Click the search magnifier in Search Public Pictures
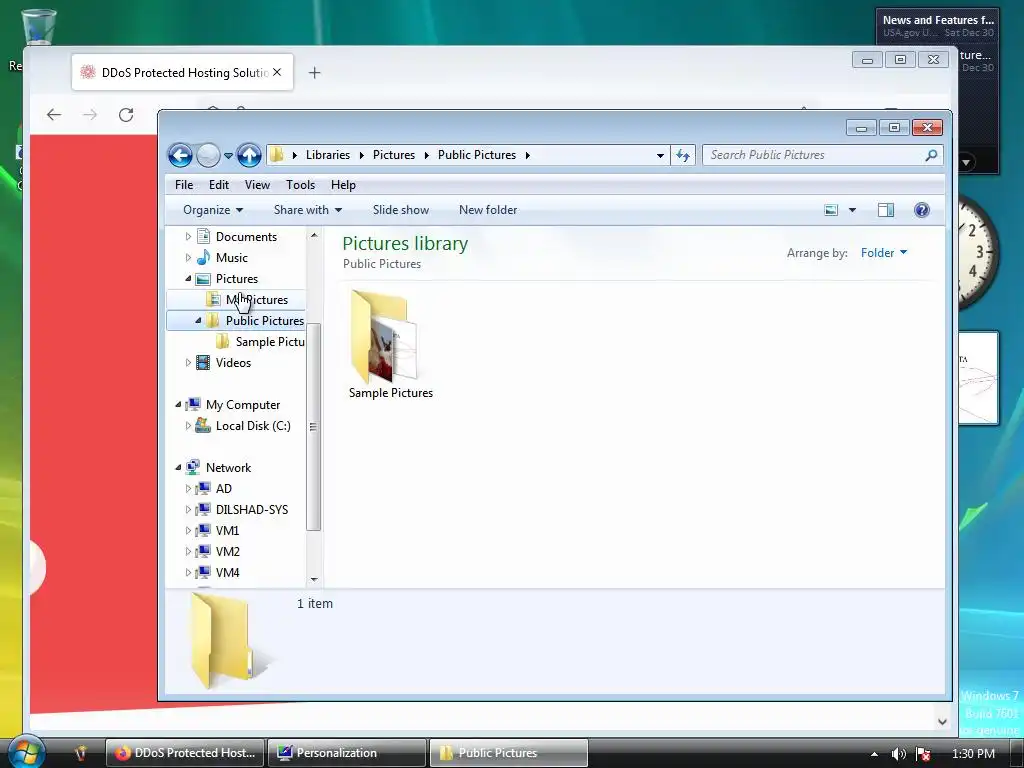1024x768 pixels. pyautogui.click(x=931, y=155)
